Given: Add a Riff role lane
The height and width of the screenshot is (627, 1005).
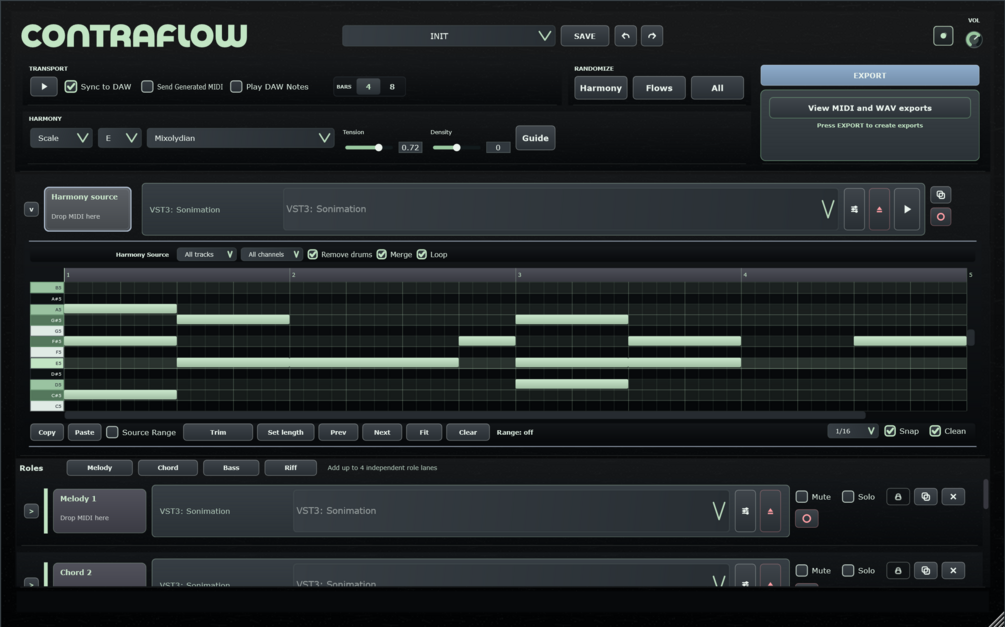Looking at the screenshot, I should tap(291, 468).
